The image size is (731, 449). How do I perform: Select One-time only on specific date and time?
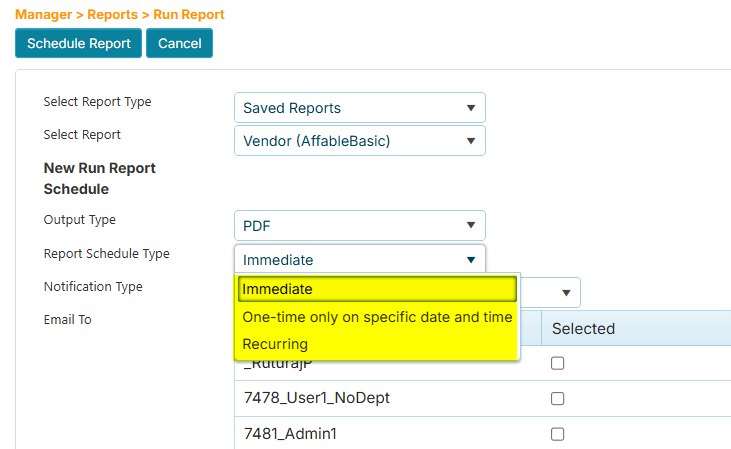pos(377,317)
